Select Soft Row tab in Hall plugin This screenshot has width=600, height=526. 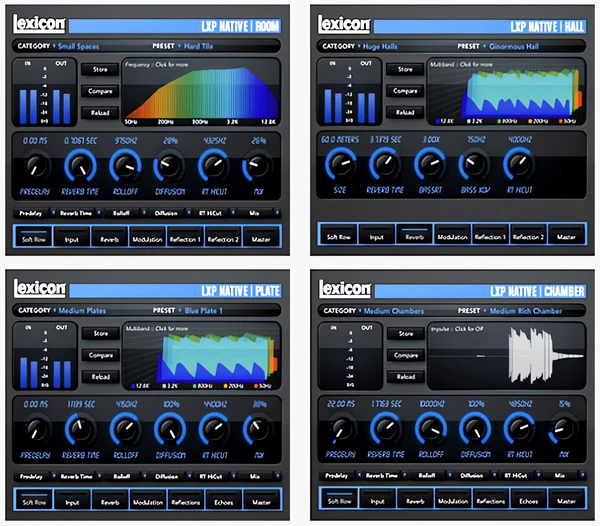(x=339, y=234)
